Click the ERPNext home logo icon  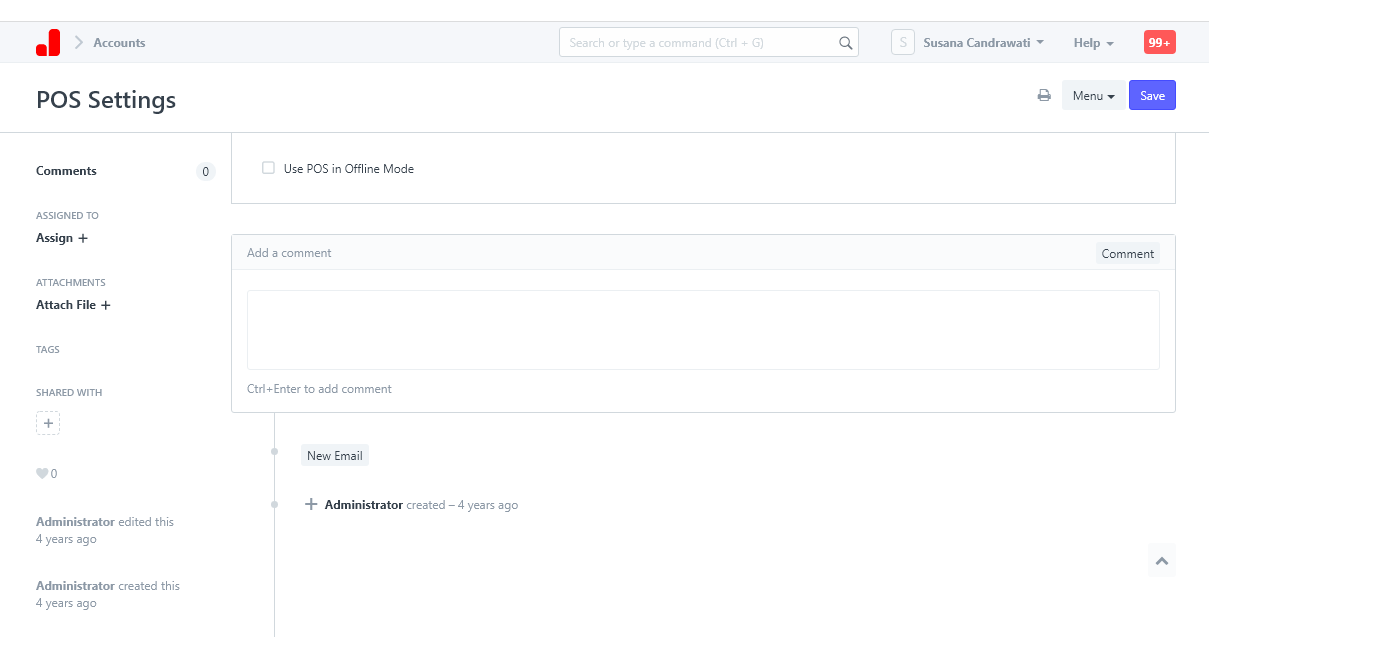[x=48, y=43]
